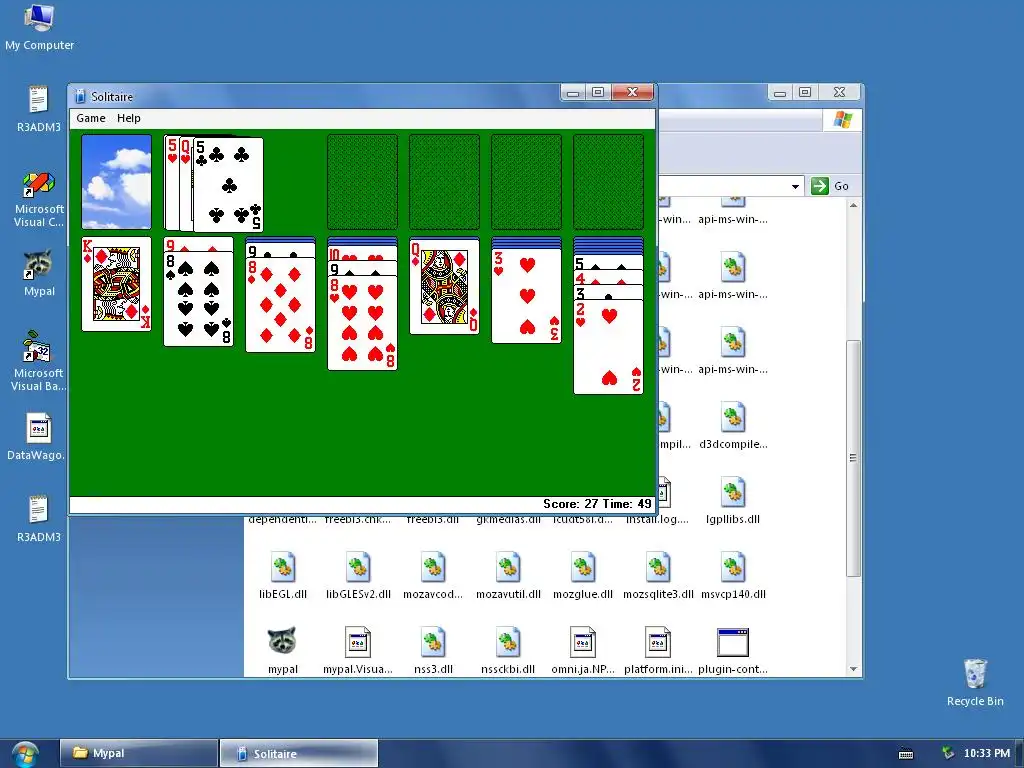This screenshot has width=1024, height=768.
Task: Select libEGL.dll in the Mypal folder
Action: click(283, 576)
